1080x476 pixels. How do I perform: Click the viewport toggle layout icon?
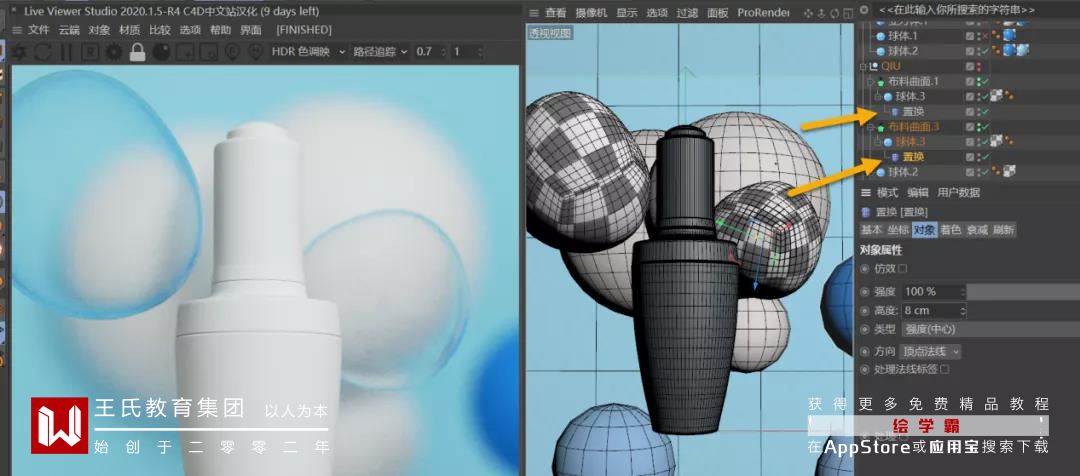point(848,13)
